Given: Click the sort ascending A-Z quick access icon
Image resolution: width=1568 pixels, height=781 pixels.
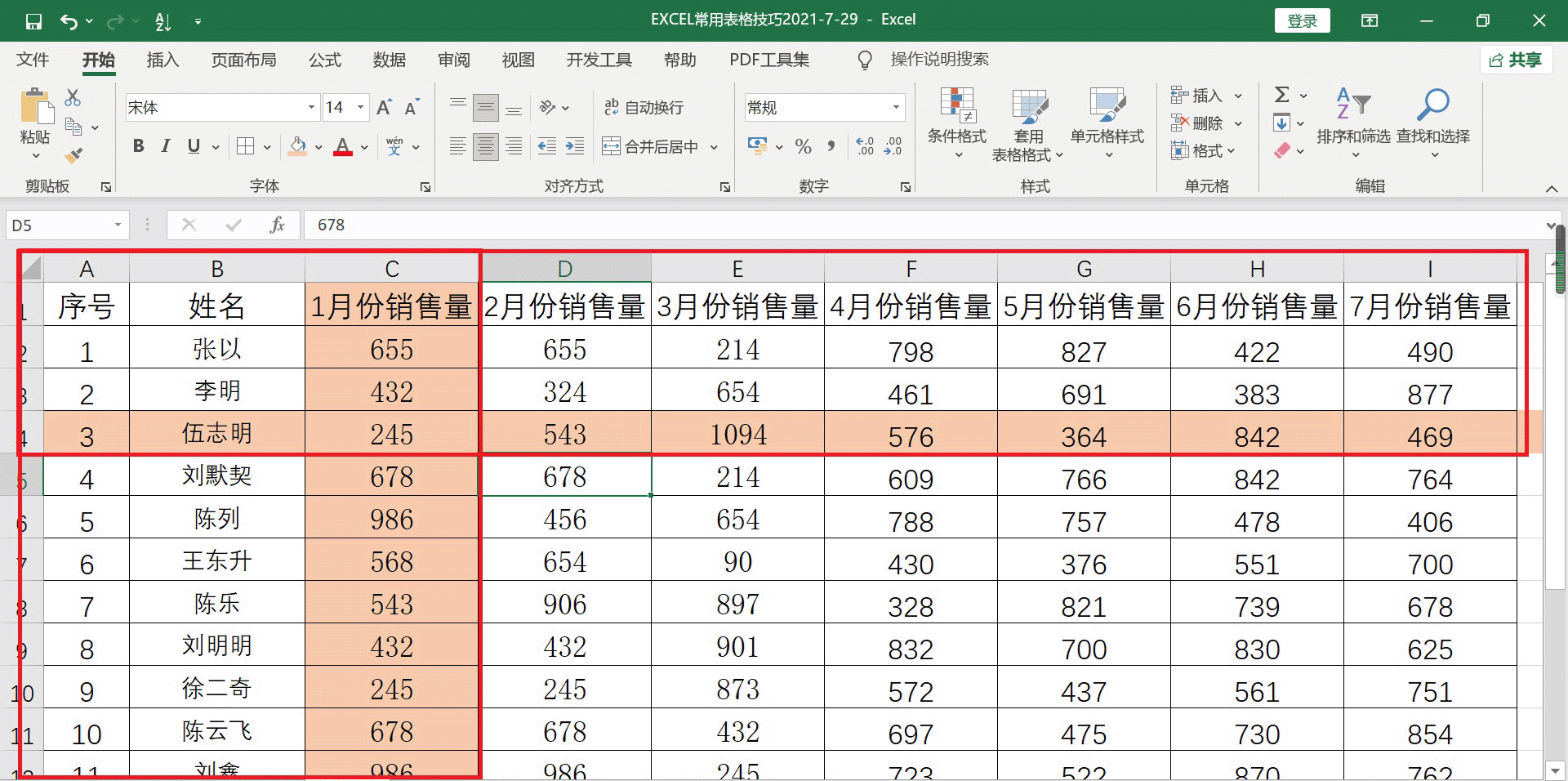Looking at the screenshot, I should tap(163, 22).
